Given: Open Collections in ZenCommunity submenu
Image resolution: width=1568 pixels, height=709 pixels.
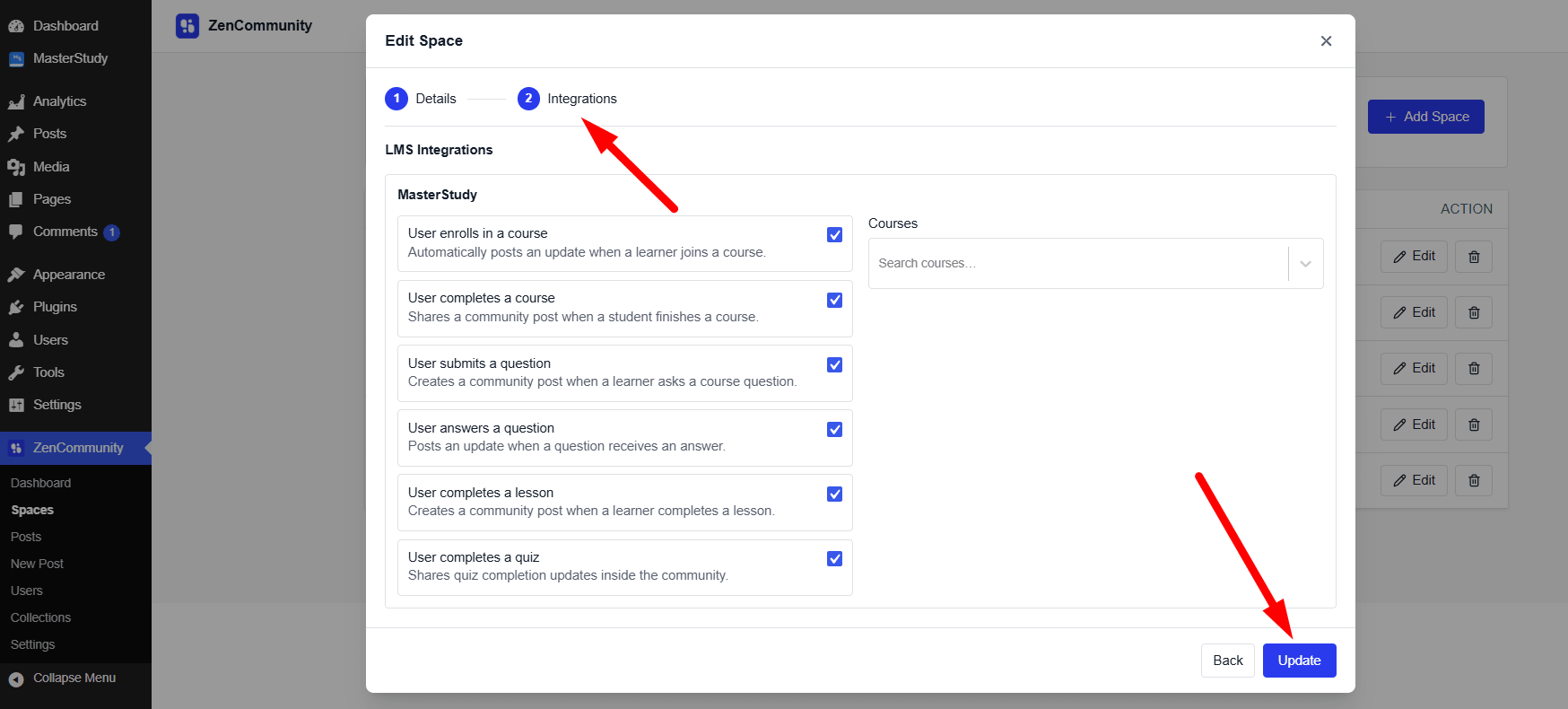Looking at the screenshot, I should tap(40, 617).
